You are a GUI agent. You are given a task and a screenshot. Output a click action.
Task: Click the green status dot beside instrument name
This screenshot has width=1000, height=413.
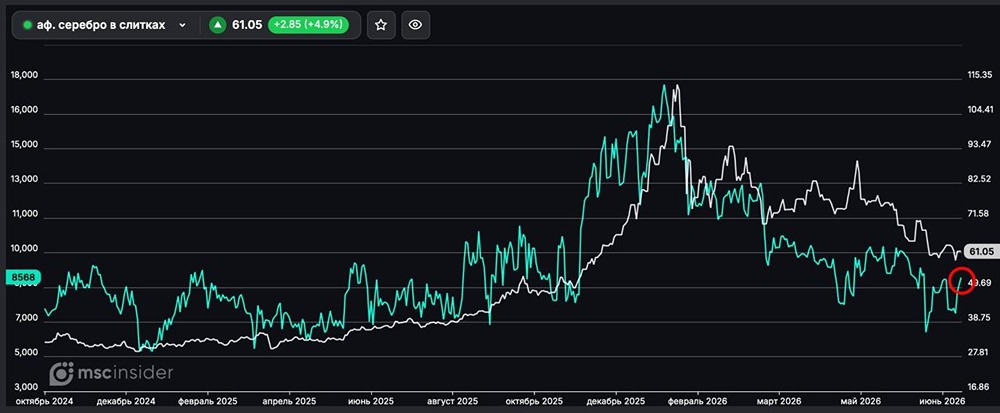pos(27,25)
